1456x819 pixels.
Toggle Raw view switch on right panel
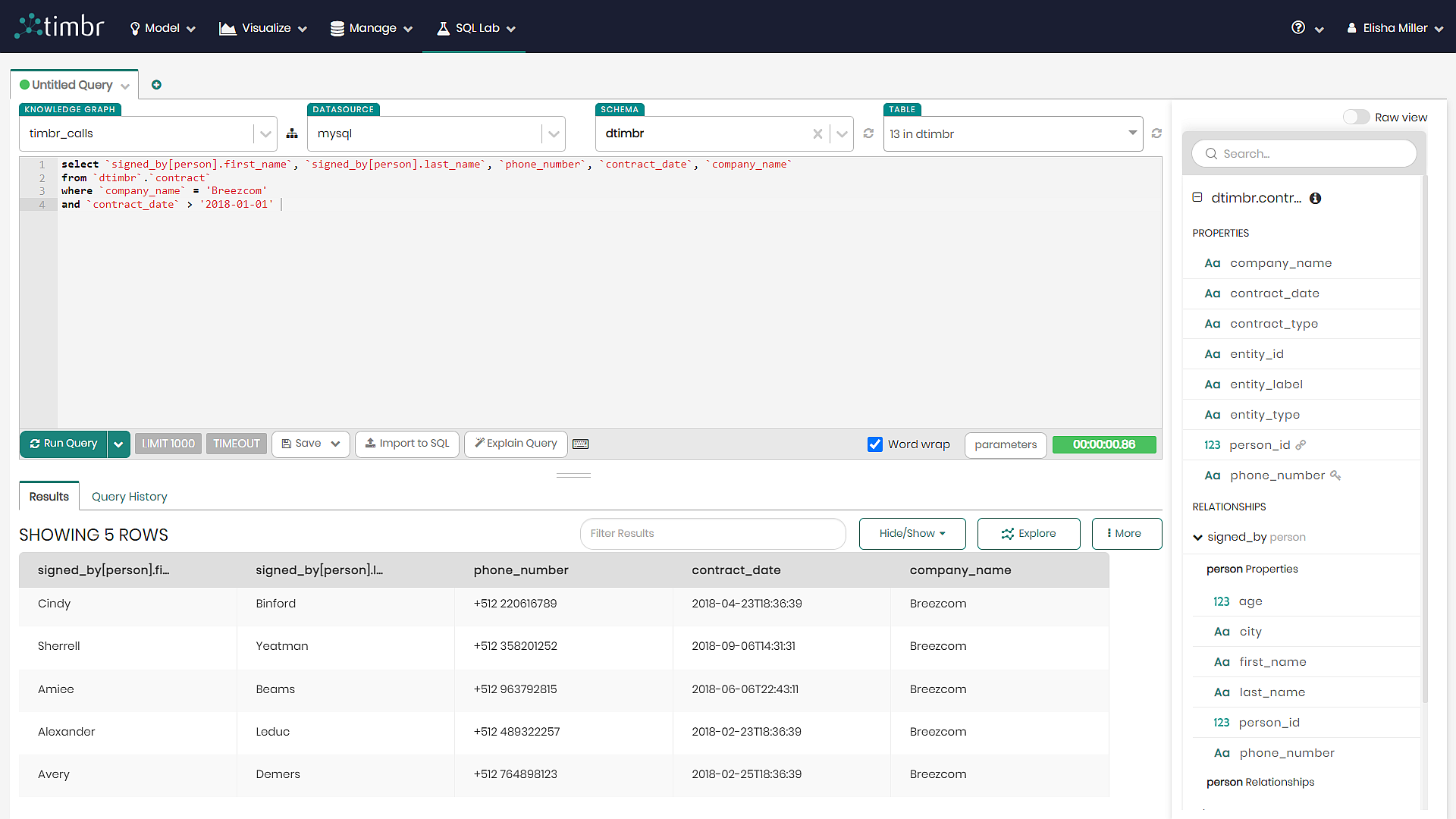coord(1356,117)
